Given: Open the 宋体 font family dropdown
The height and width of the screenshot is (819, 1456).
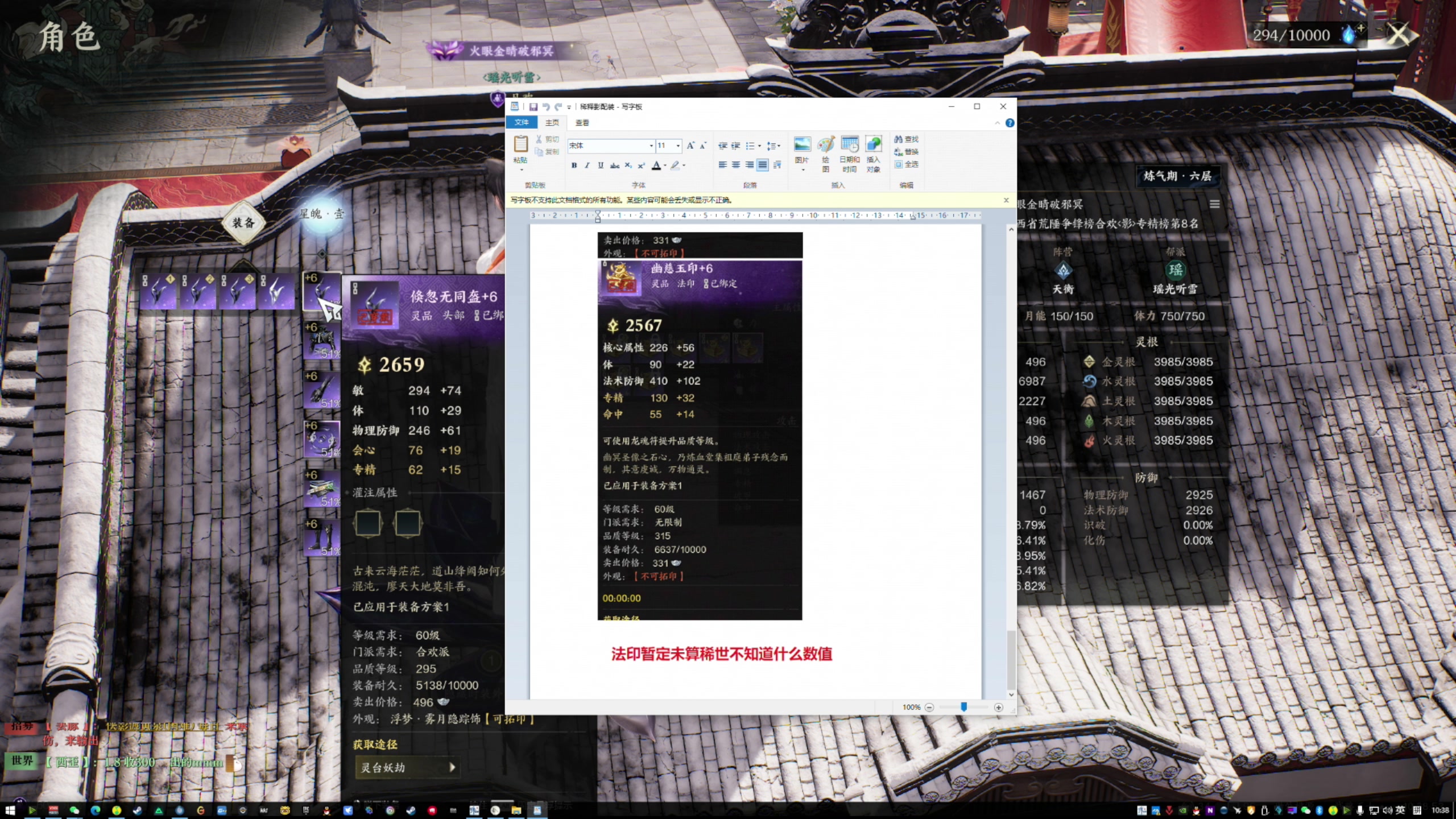Looking at the screenshot, I should coord(651,146).
